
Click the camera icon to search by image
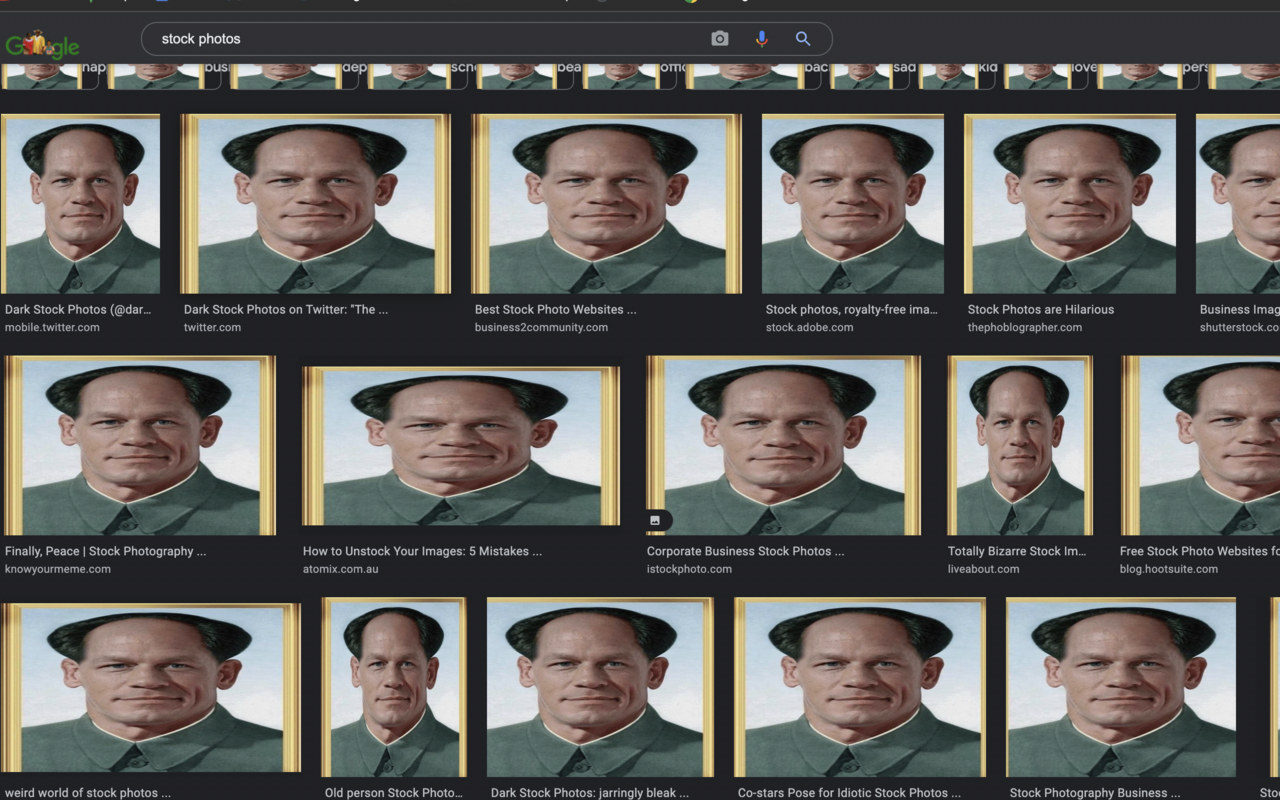click(x=719, y=38)
